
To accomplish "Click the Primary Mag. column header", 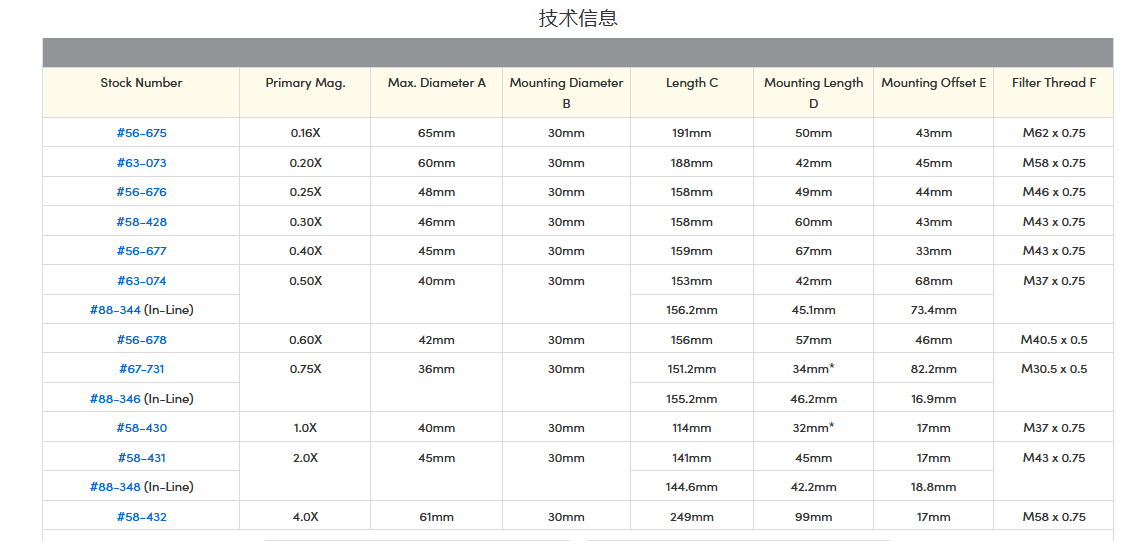I will (305, 83).
